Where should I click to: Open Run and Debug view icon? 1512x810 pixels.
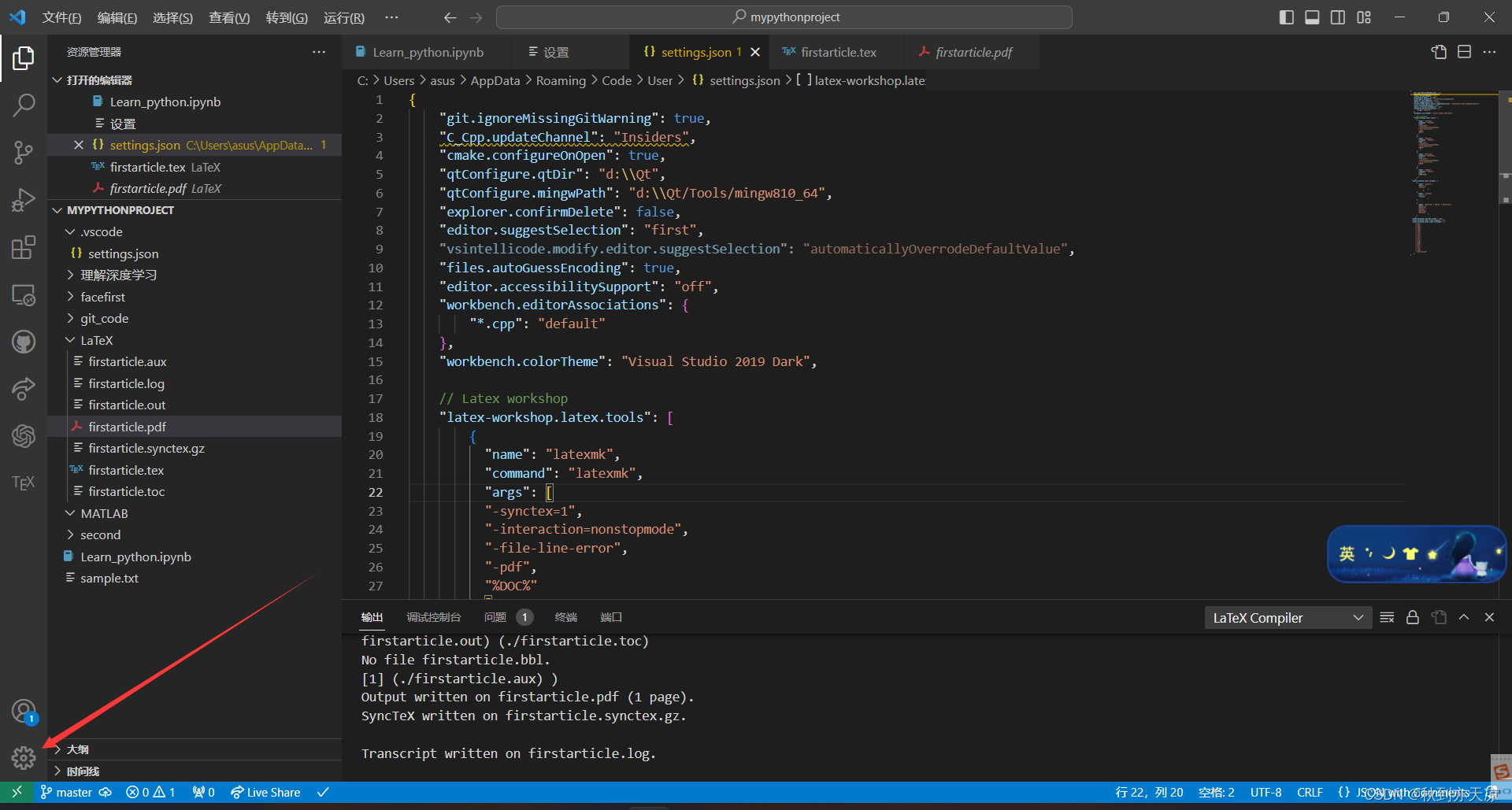tap(24, 200)
